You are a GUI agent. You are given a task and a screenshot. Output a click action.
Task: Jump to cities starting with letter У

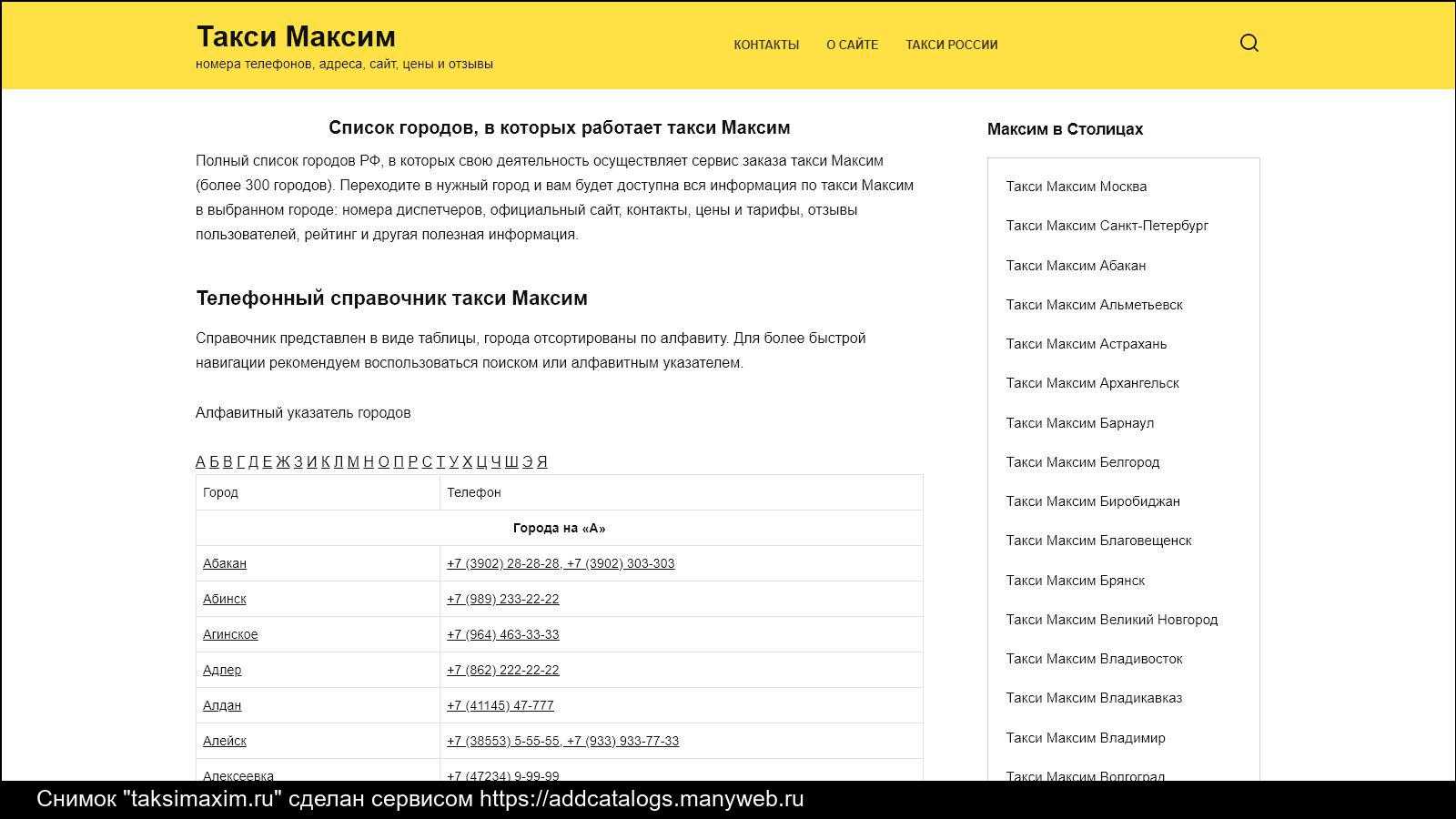tap(453, 461)
